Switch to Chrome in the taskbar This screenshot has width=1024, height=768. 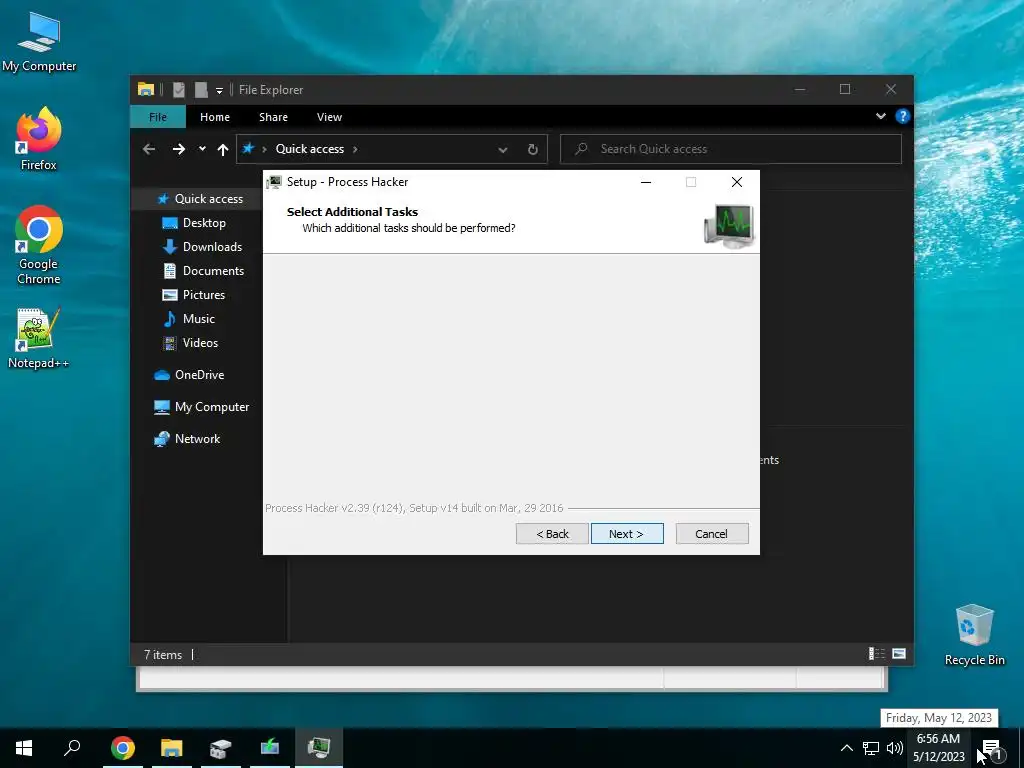123,748
